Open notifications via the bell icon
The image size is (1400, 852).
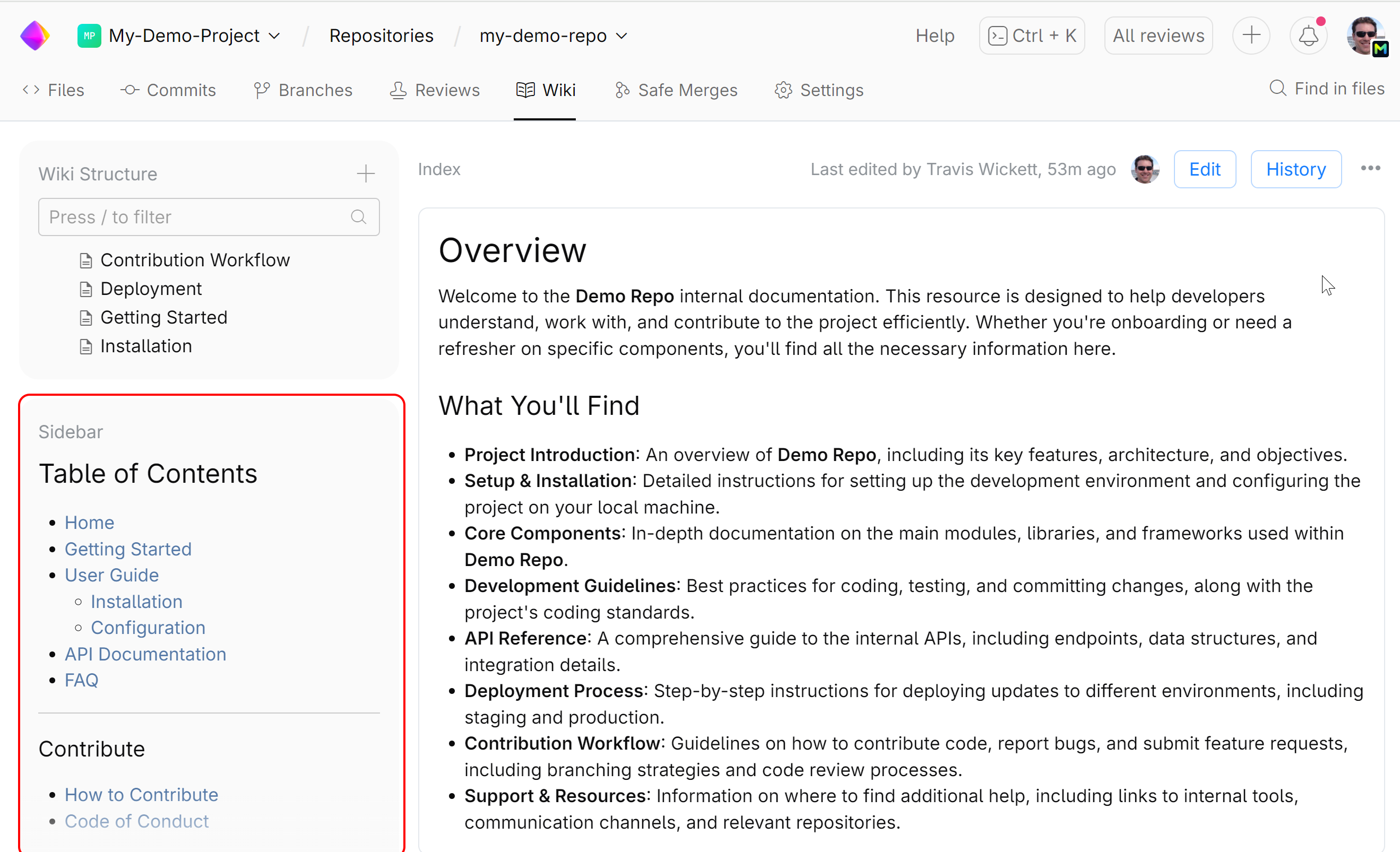(x=1309, y=35)
